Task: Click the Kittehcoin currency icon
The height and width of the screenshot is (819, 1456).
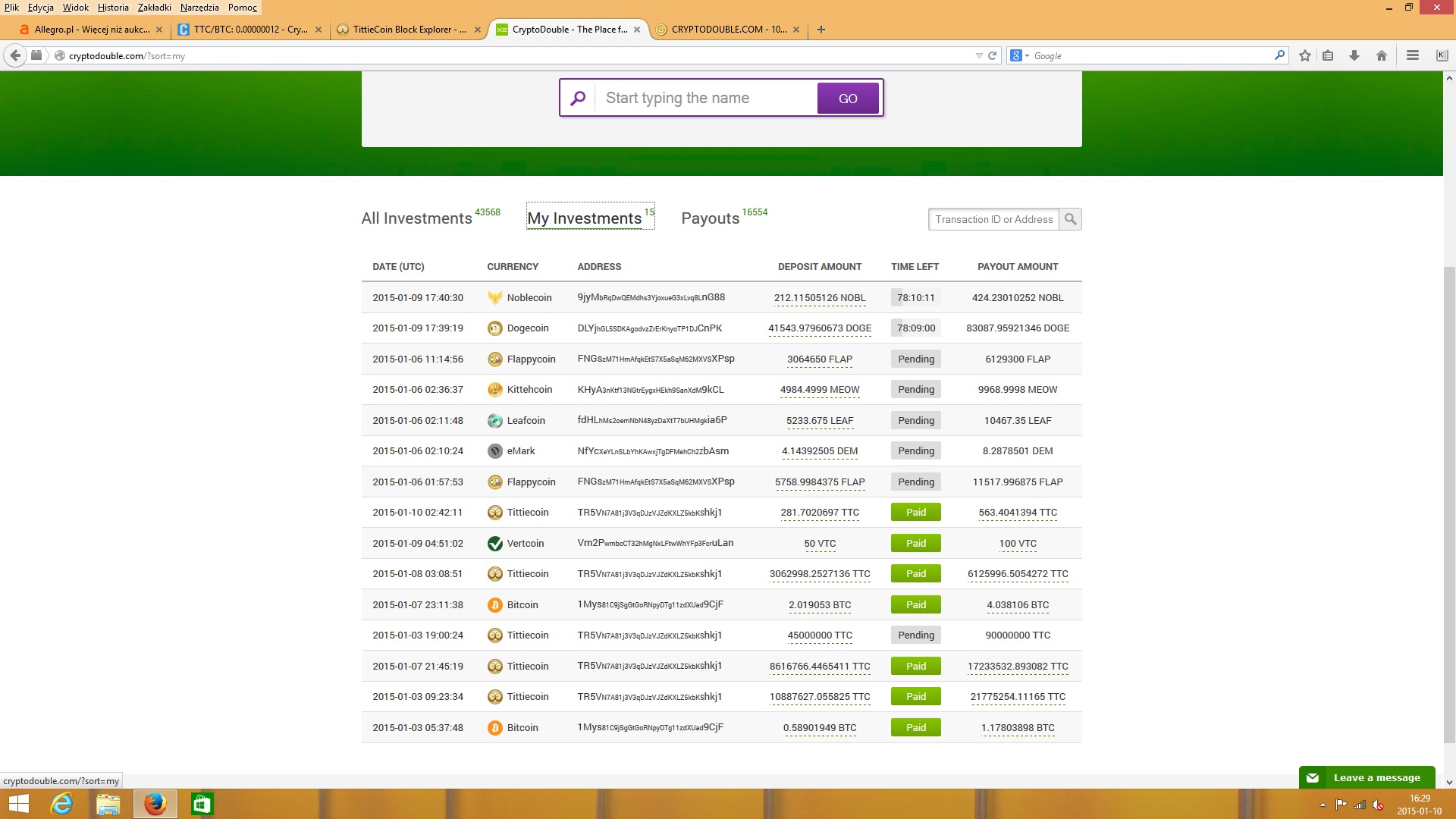Action: click(495, 390)
